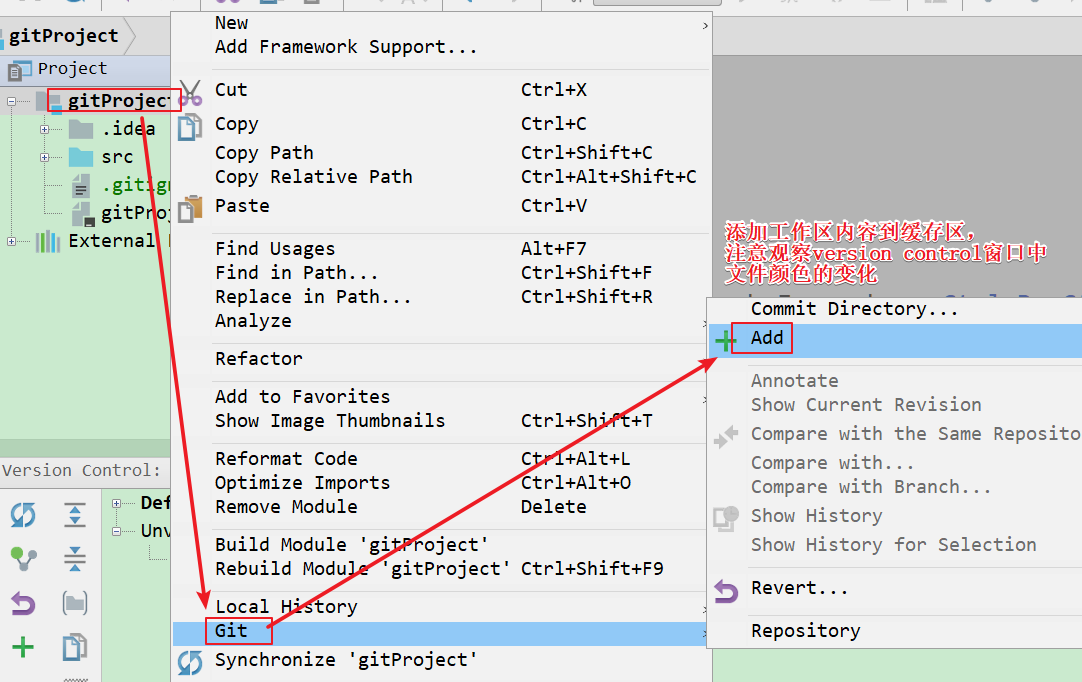Click the Collapse All icon in Version Control
This screenshot has height=682, width=1082.
coord(75,559)
